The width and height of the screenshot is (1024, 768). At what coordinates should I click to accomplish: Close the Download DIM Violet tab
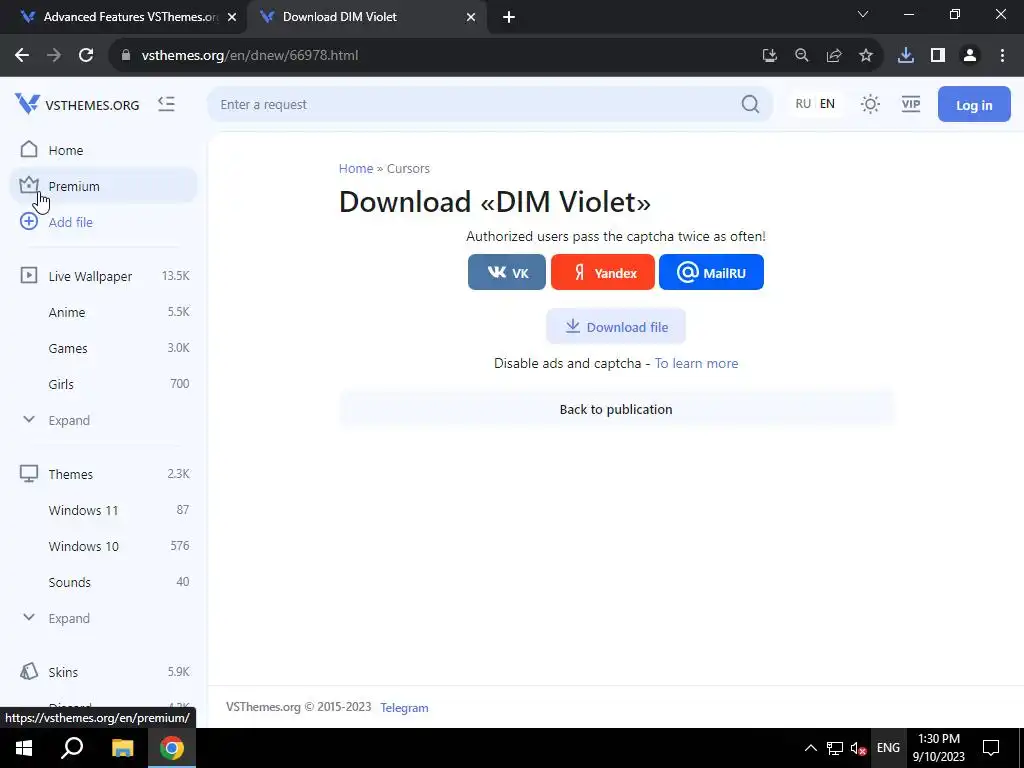[471, 17]
